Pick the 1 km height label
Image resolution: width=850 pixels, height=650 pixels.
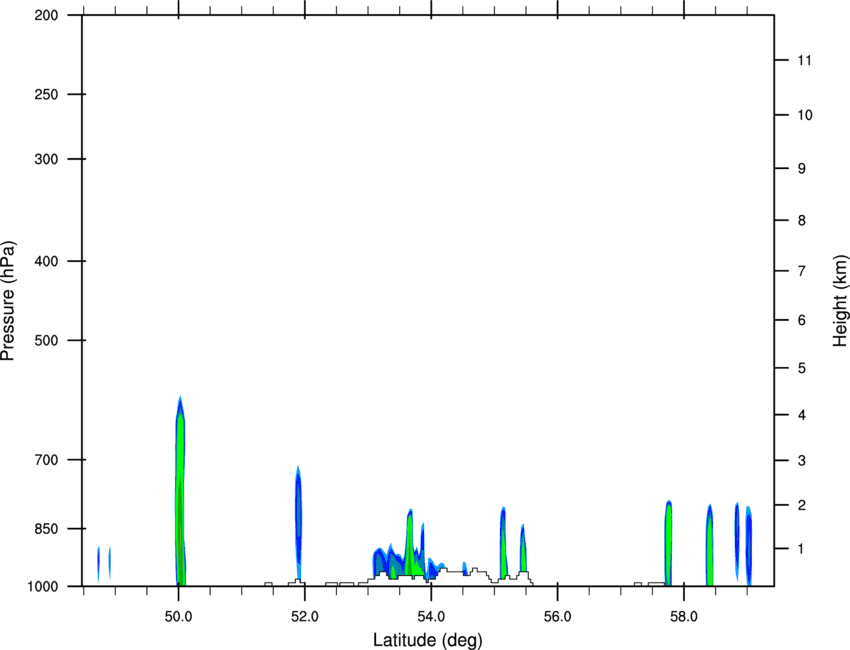[x=802, y=549]
